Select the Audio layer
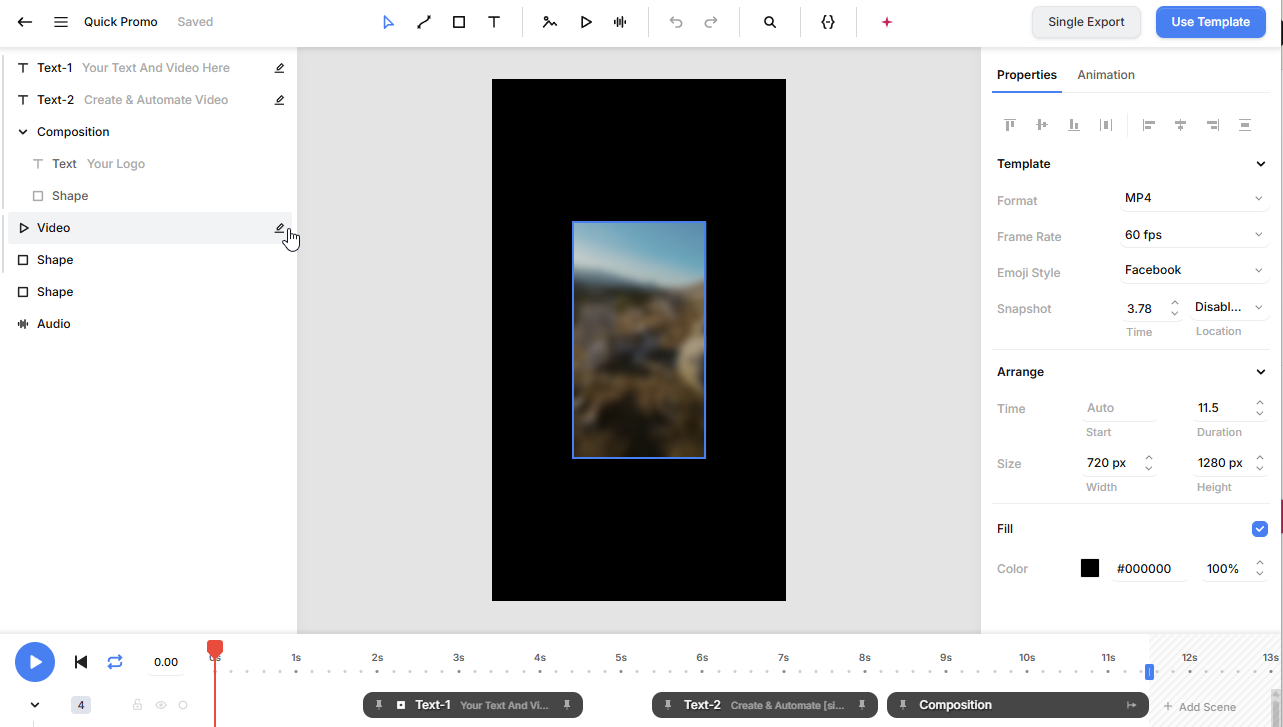The width and height of the screenshot is (1283, 727). 150,324
